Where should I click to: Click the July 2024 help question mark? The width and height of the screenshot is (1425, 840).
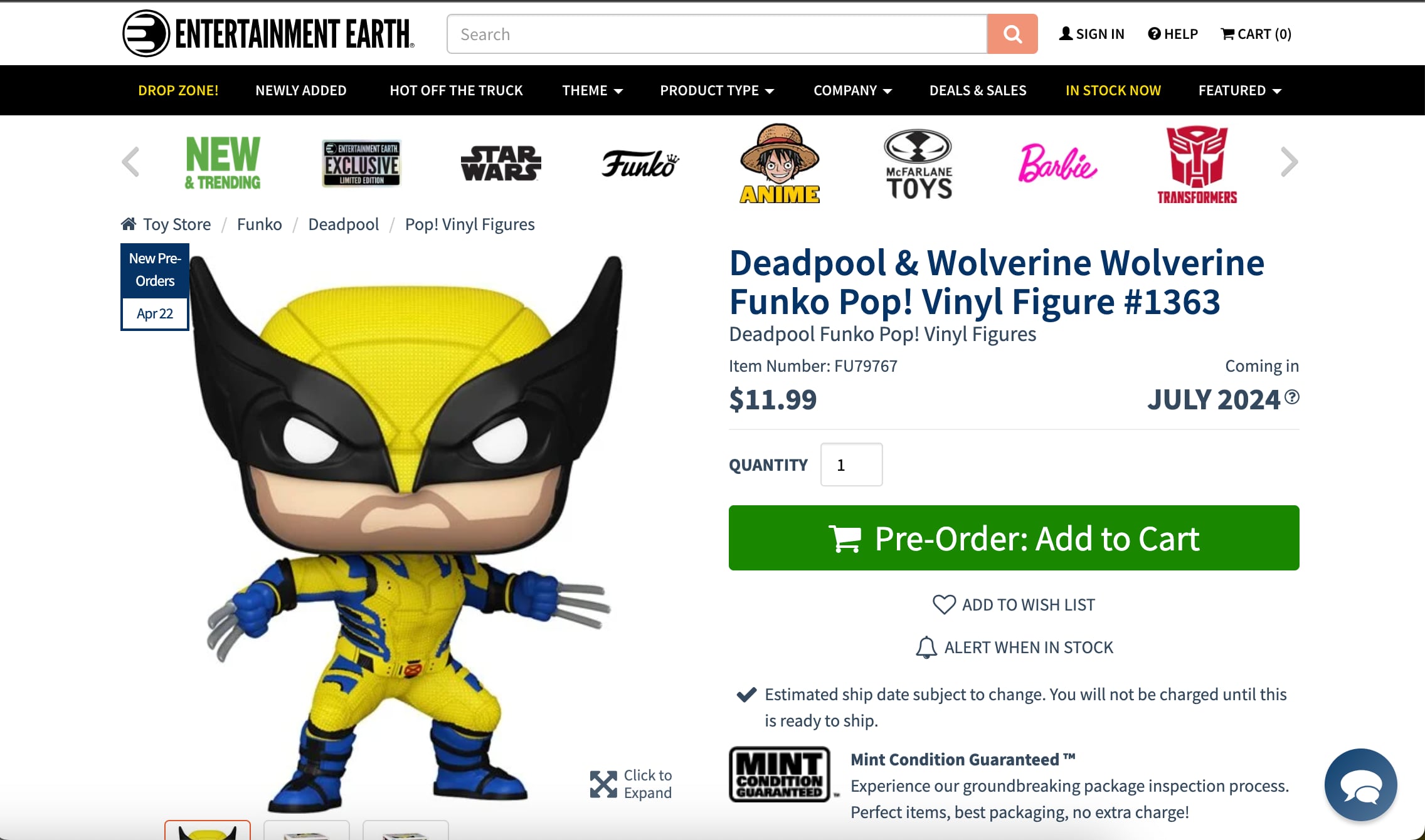point(1291,397)
